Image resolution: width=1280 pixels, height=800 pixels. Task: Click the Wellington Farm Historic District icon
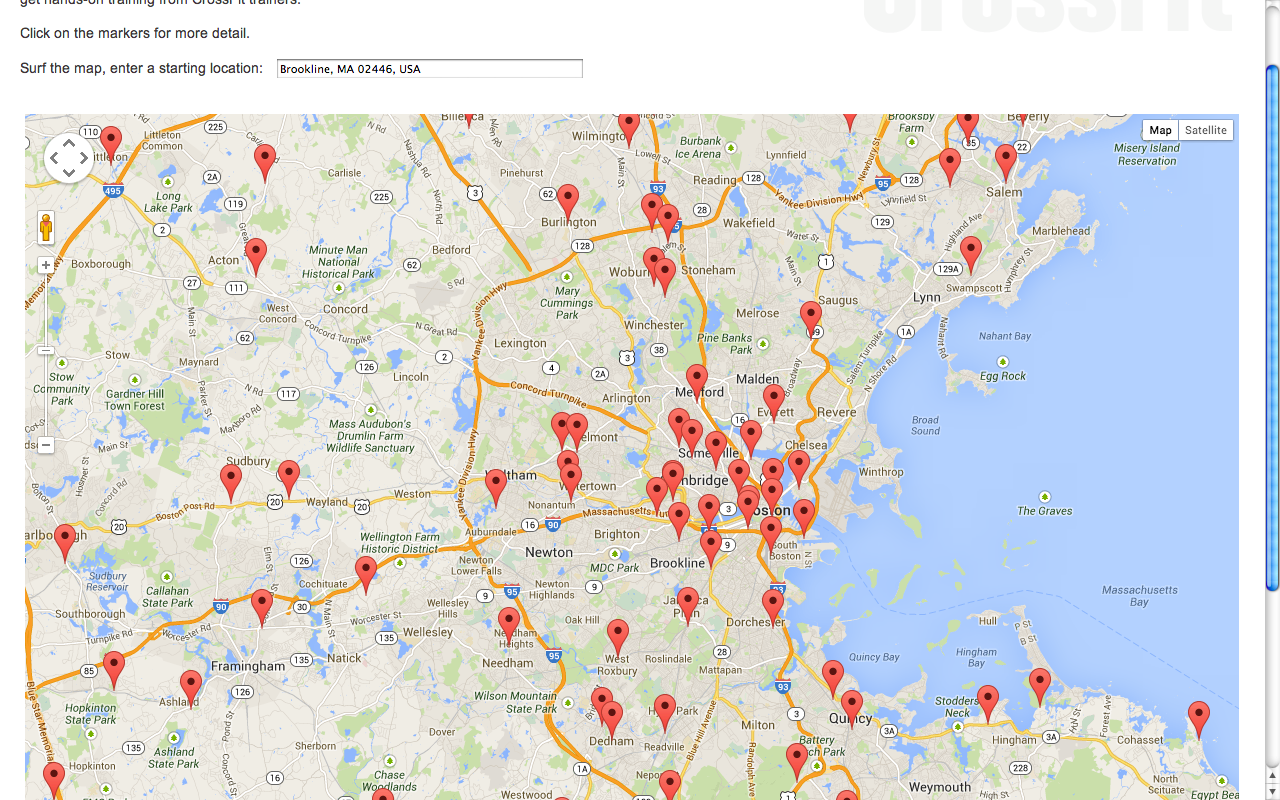coord(400,563)
